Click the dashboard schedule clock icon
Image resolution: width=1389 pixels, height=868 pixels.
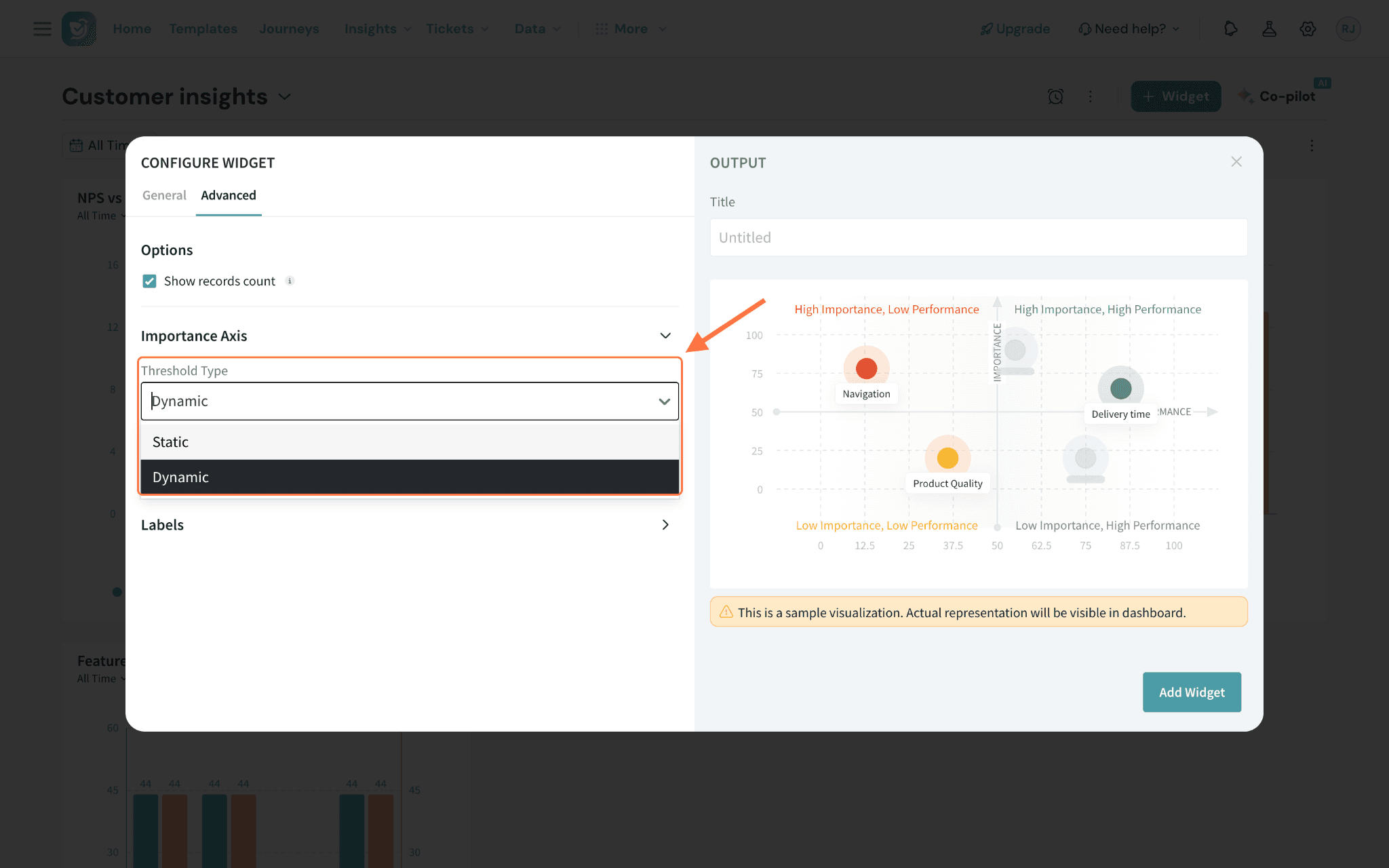point(1055,96)
